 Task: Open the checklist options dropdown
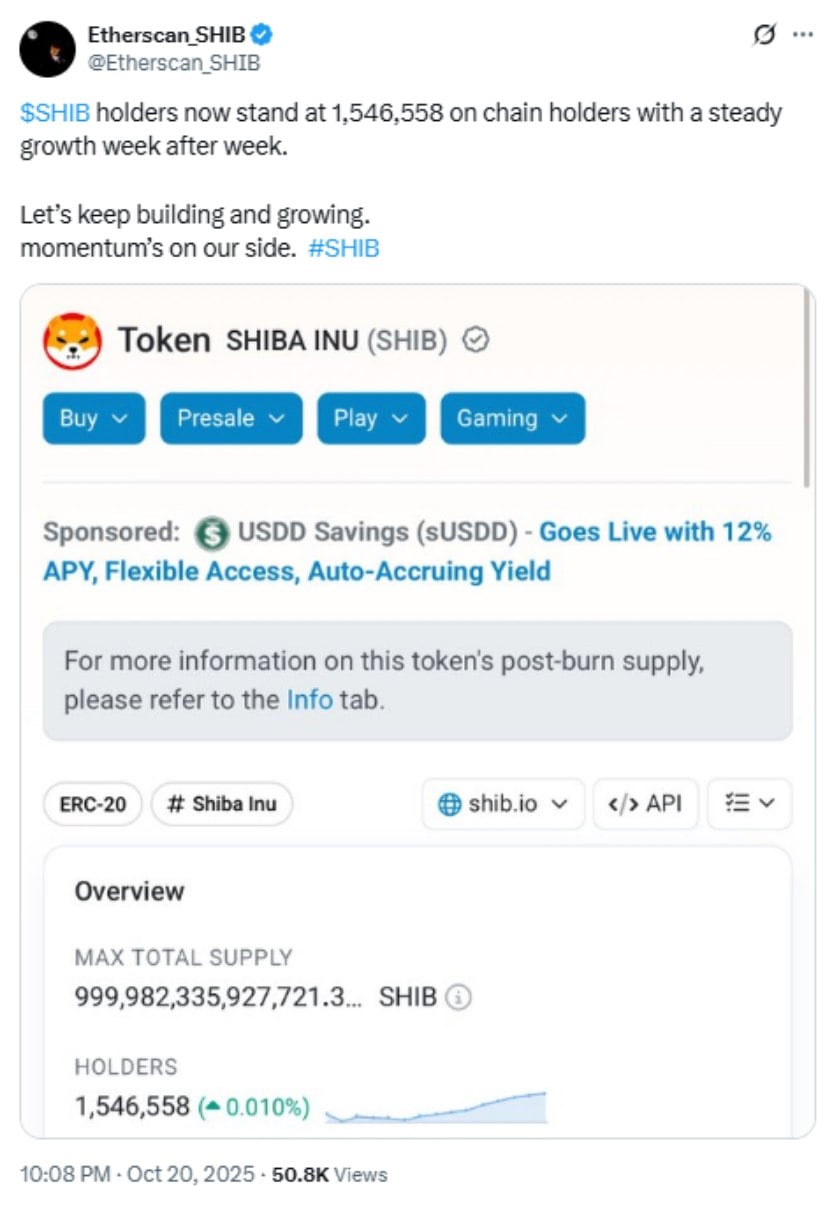click(x=749, y=804)
